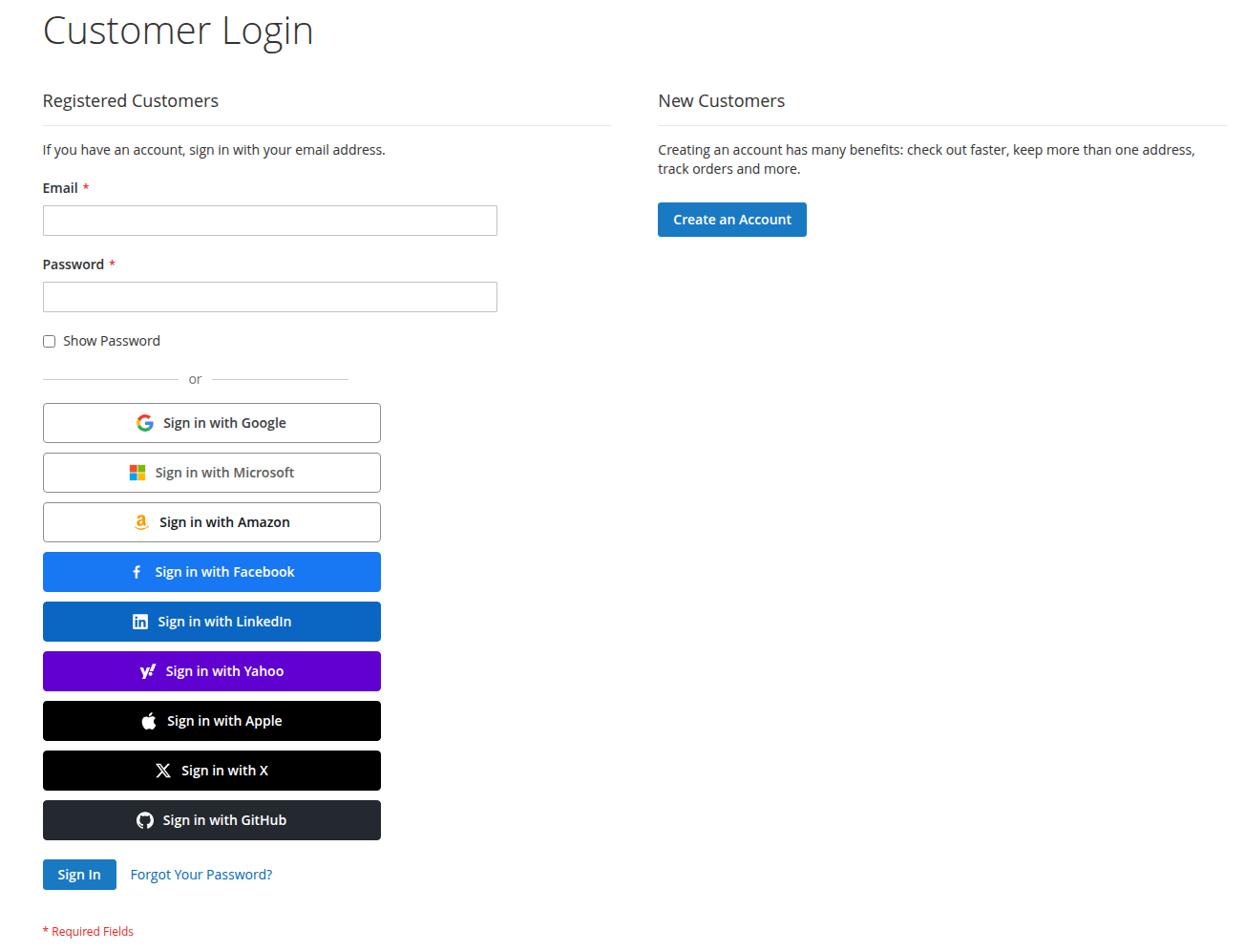Screen dimensions: 1245x952
Task: Click the Microsoft four-square logo icon
Action: pyautogui.click(x=137, y=473)
